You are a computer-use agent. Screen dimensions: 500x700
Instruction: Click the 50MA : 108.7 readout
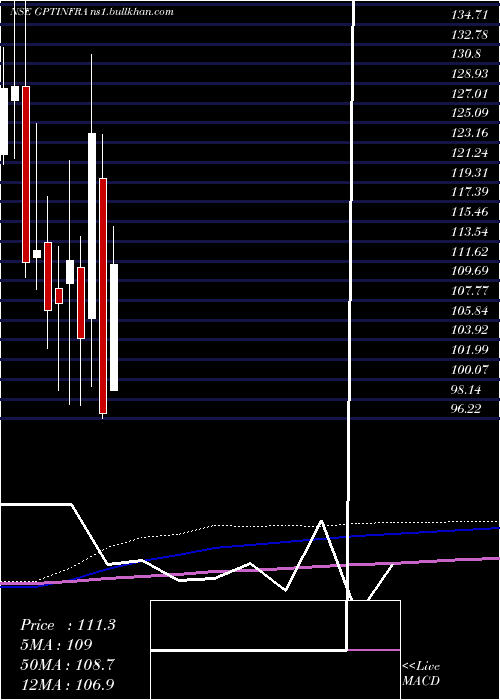pos(67,664)
